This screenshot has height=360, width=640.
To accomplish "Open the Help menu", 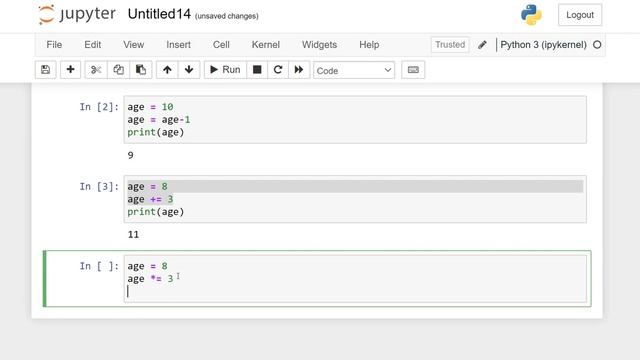I will [369, 45].
